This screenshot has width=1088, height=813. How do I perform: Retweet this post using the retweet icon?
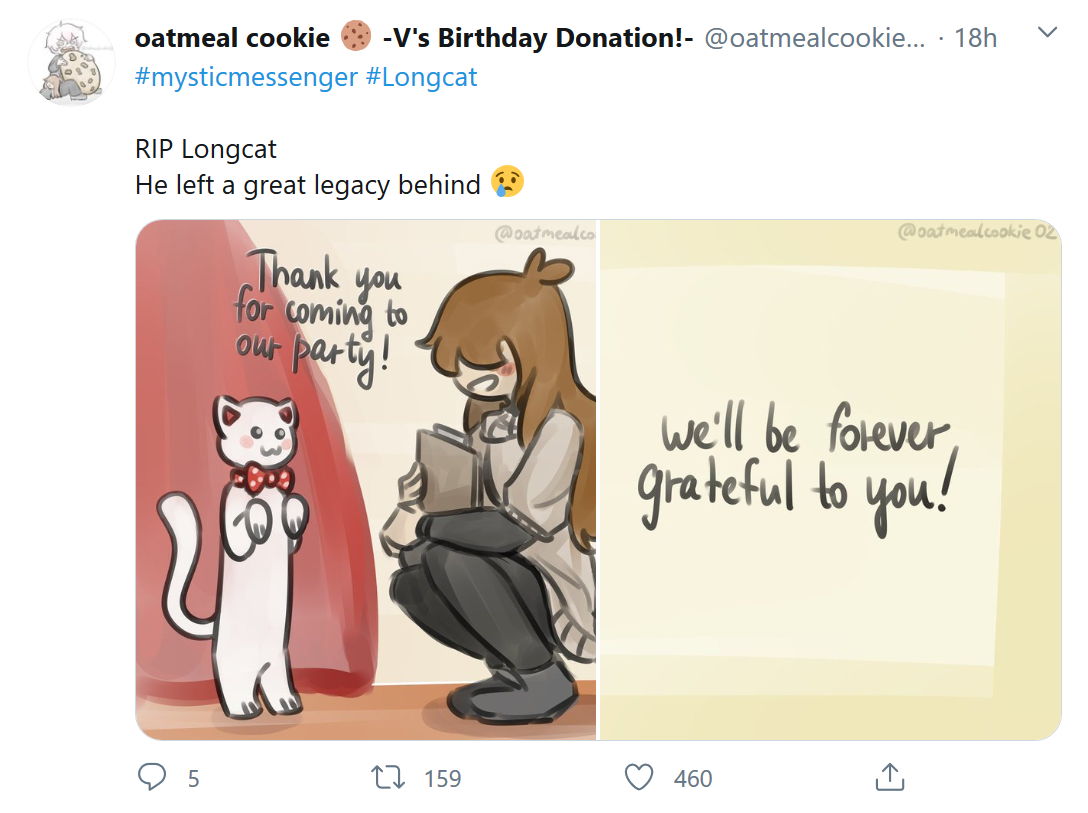click(x=387, y=777)
